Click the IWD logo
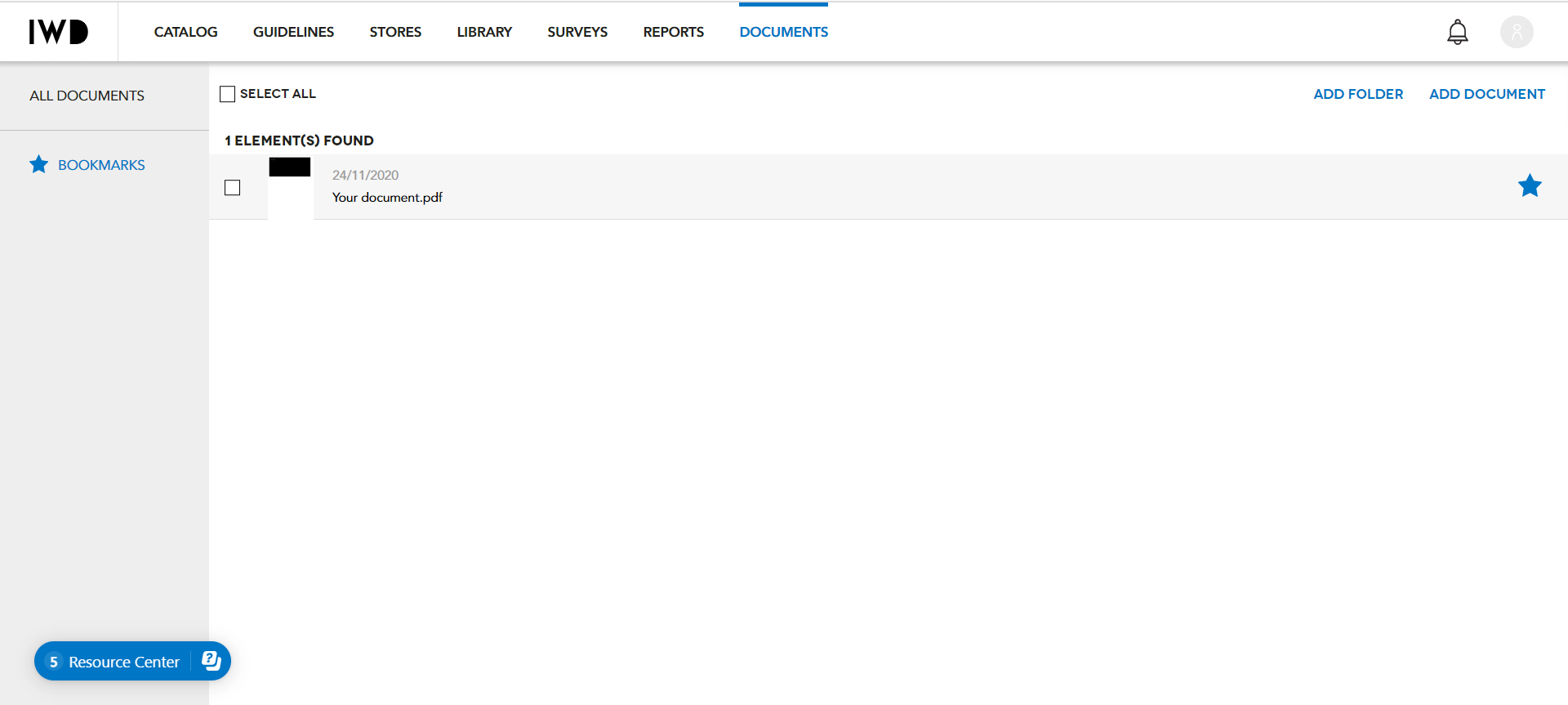The image size is (1568, 705). (x=59, y=32)
